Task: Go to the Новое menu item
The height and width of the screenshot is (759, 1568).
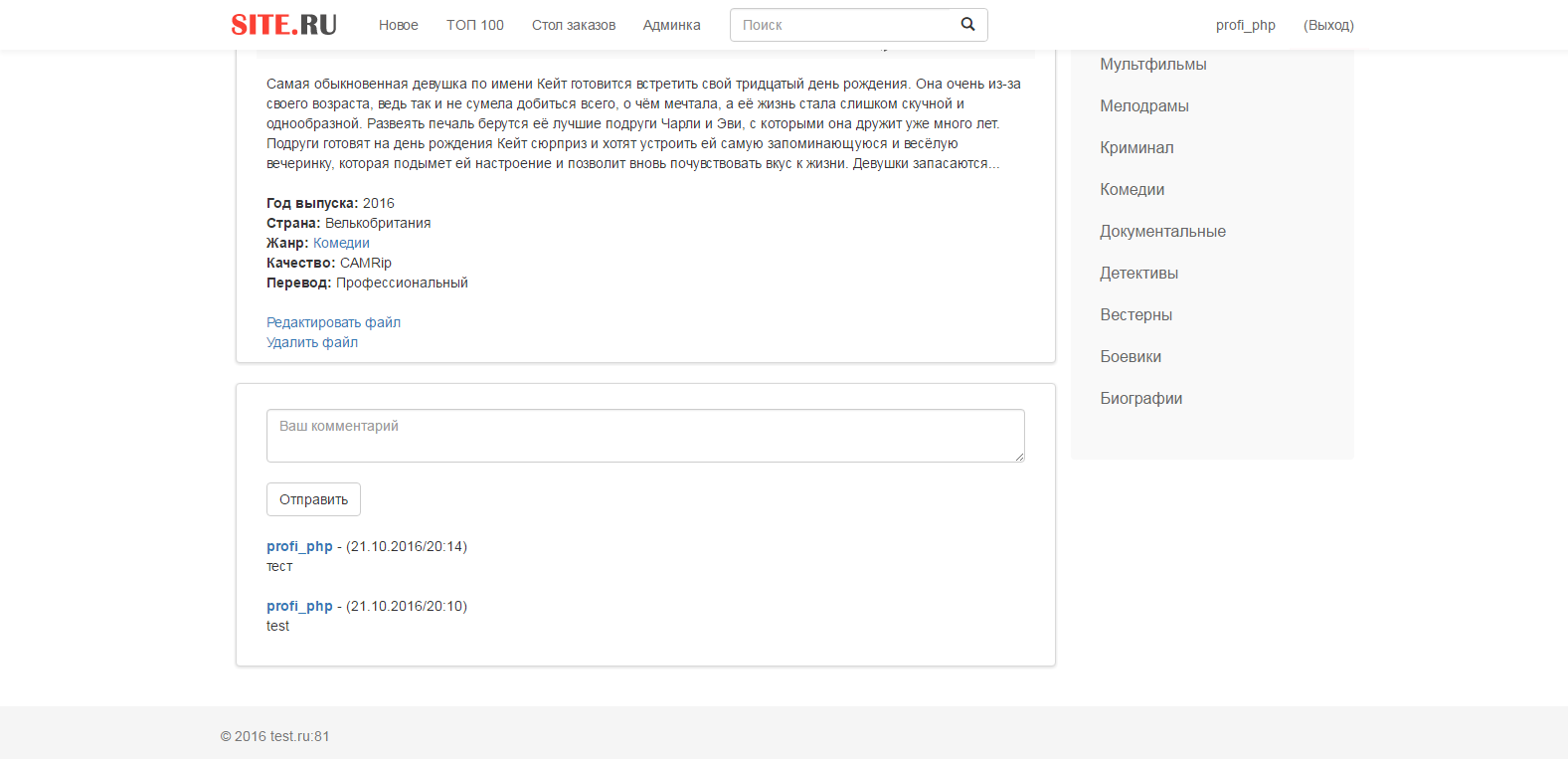Action: tap(399, 25)
